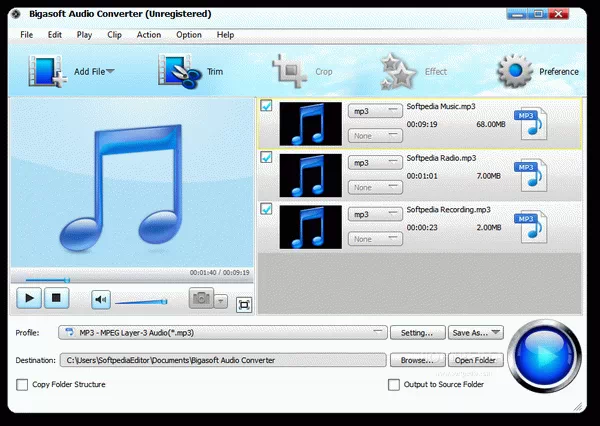Click the window resize grip
This screenshot has width=600, height=426.
[x=580, y=406]
